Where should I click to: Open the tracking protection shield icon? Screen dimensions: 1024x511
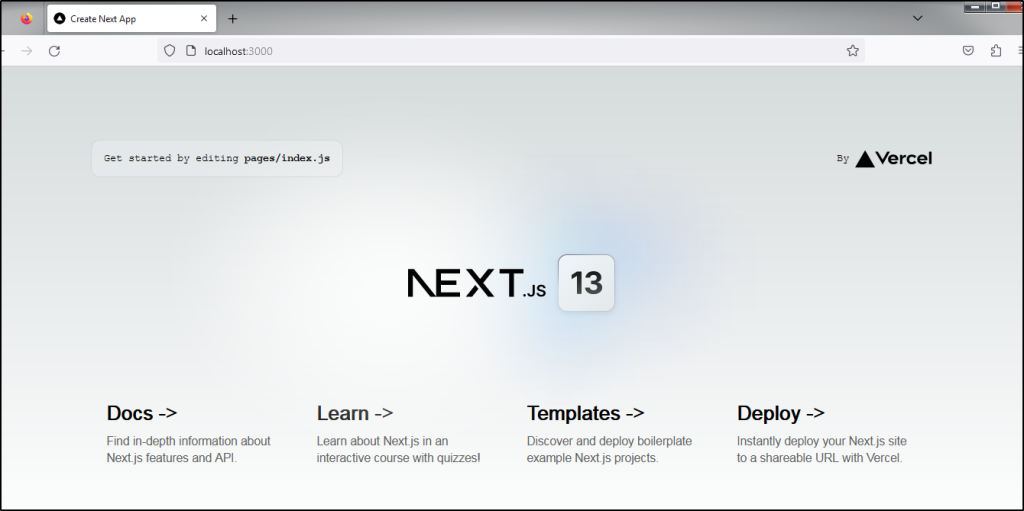click(x=169, y=51)
